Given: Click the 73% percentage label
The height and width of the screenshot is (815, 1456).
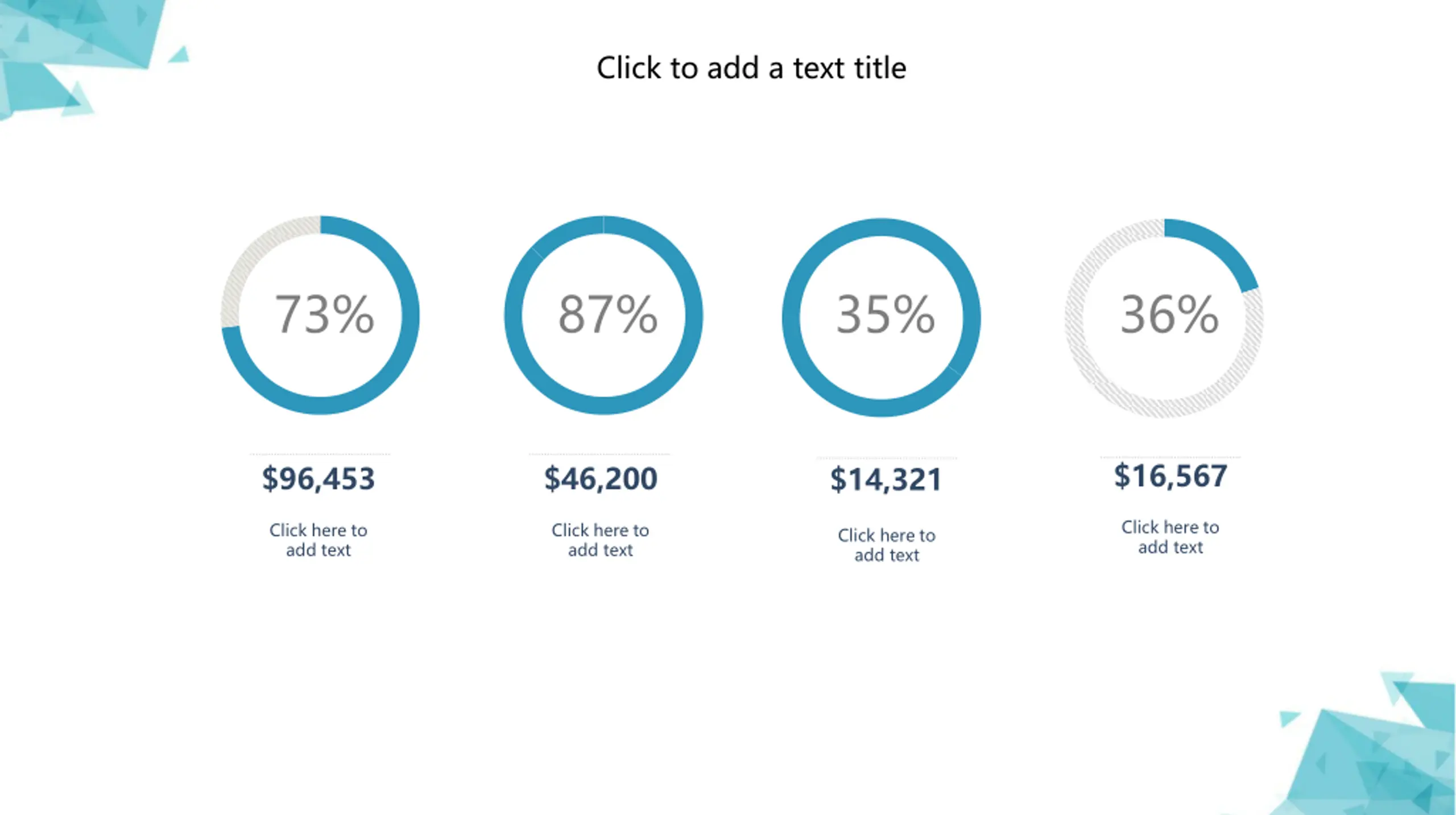Looking at the screenshot, I should (x=324, y=314).
